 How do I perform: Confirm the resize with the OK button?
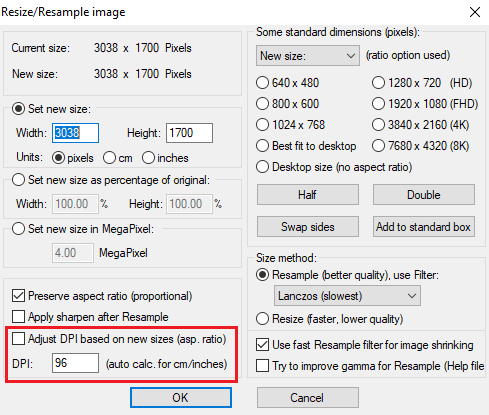[x=181, y=397]
